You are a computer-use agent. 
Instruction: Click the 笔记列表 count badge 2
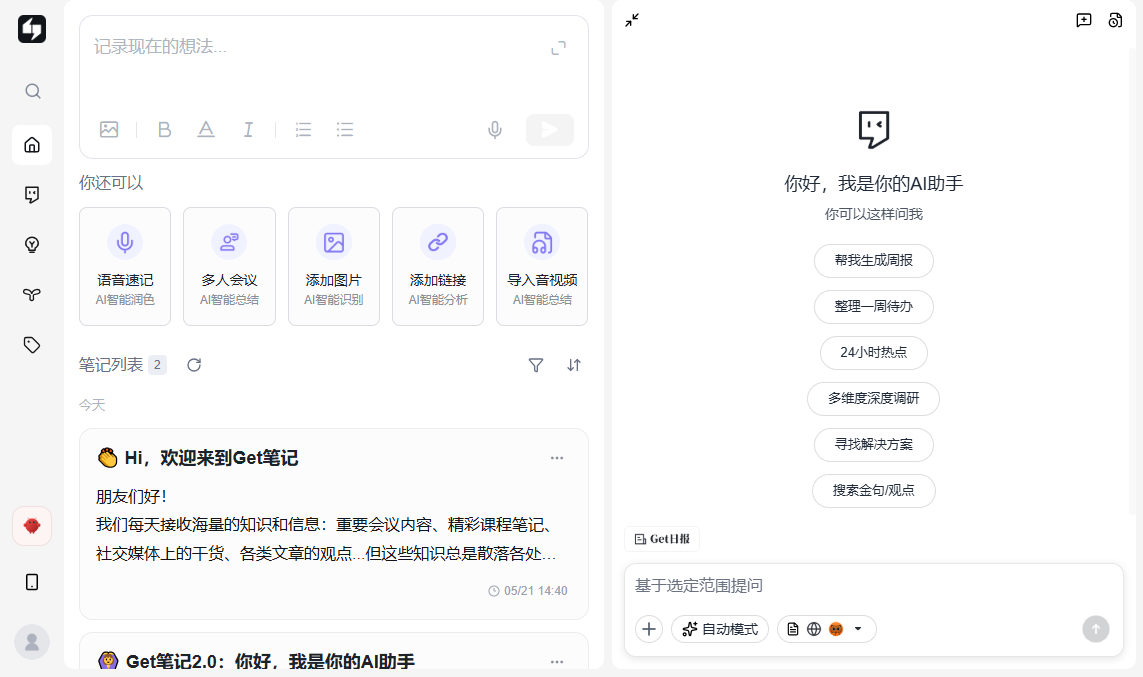pyautogui.click(x=157, y=365)
